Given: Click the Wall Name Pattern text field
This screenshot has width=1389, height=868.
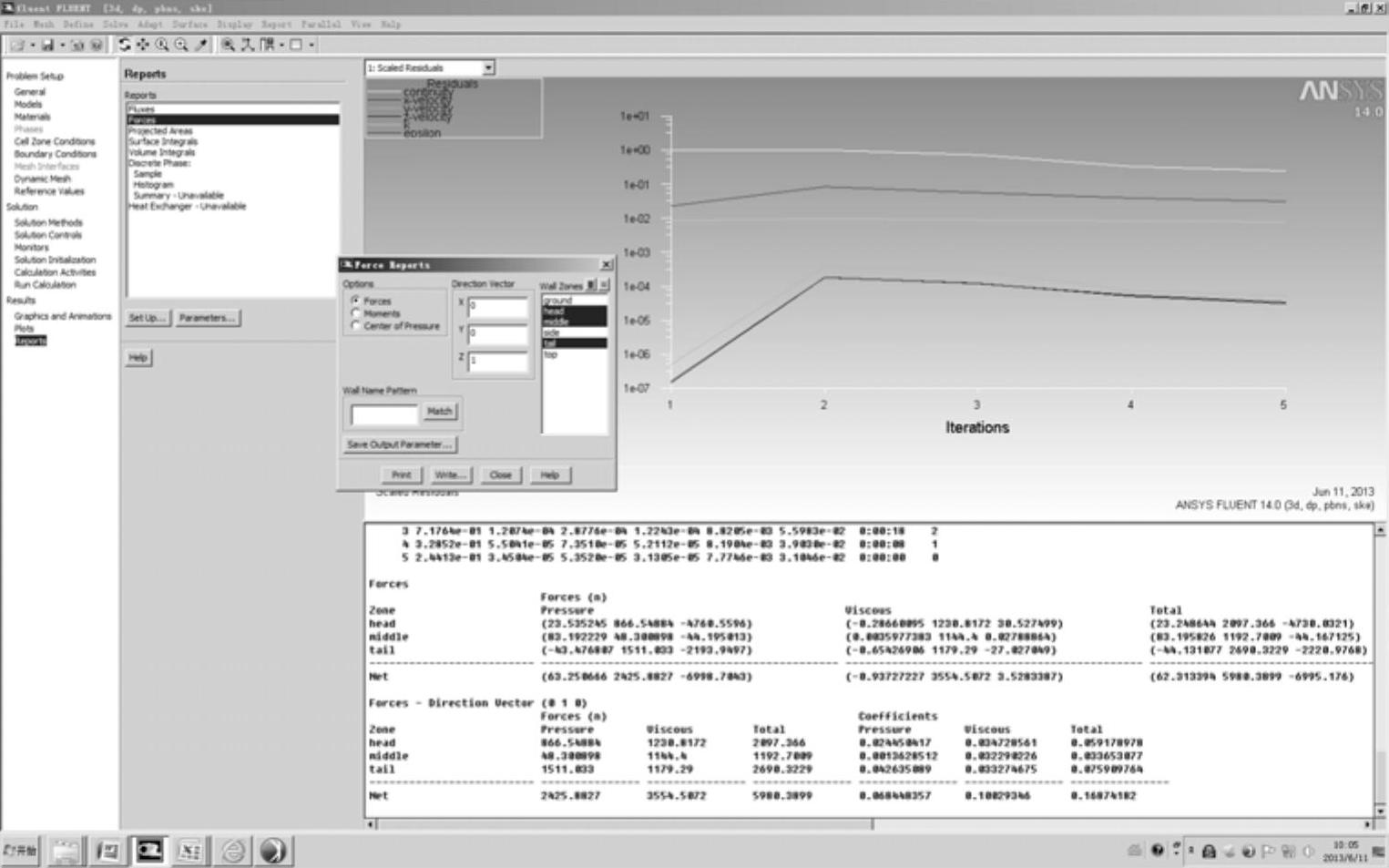Looking at the screenshot, I should click(384, 414).
